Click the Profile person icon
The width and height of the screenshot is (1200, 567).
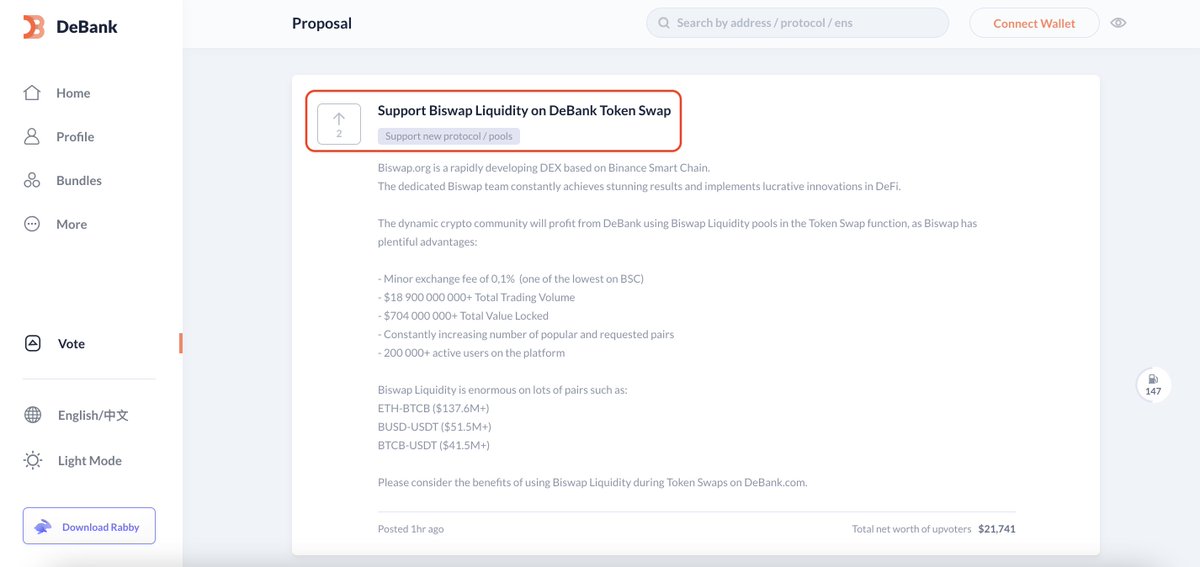tap(32, 137)
